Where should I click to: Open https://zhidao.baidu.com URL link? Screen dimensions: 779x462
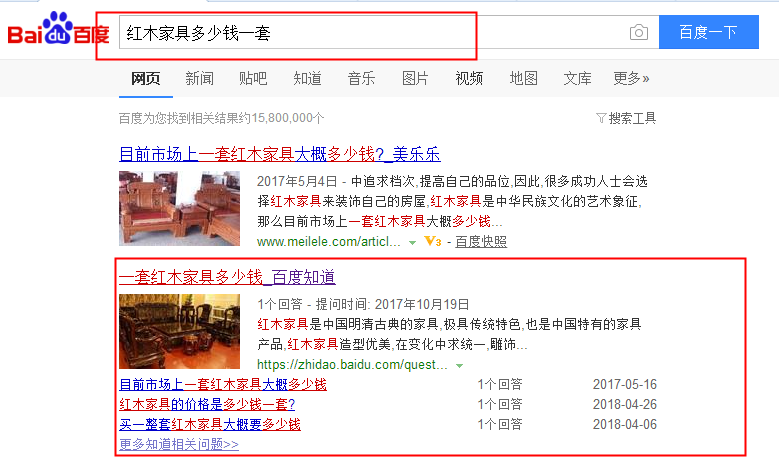[x=352, y=365]
